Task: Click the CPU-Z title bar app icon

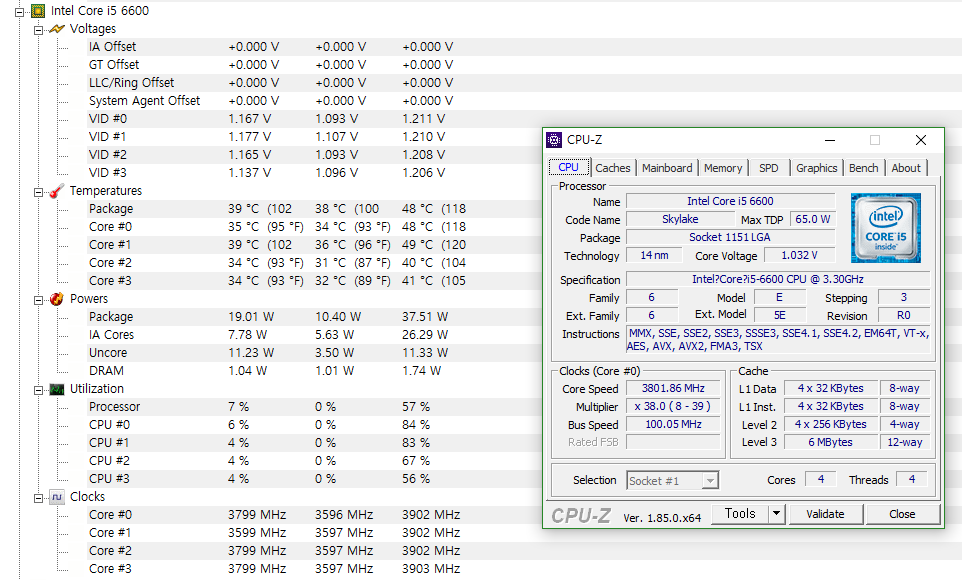Action: click(x=555, y=140)
